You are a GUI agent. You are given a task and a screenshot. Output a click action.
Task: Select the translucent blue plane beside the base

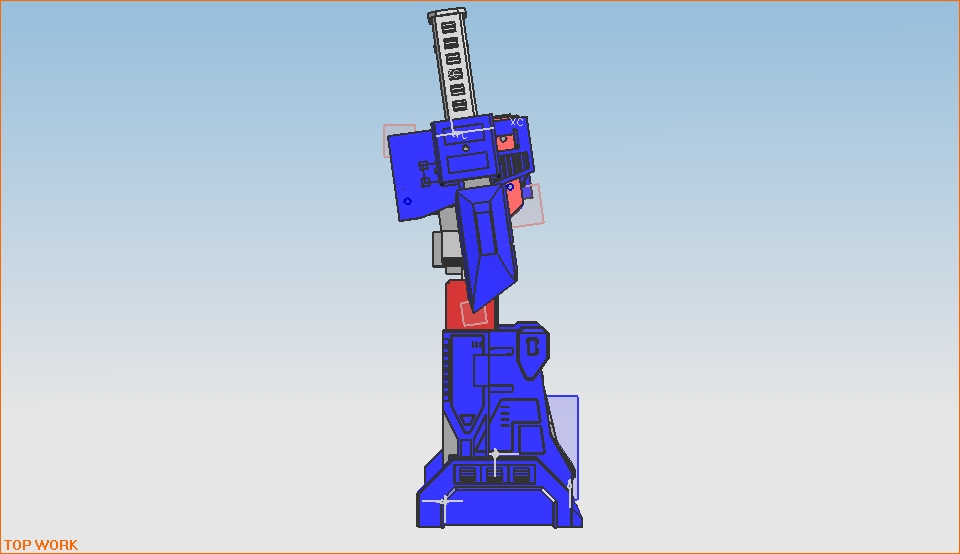point(564,420)
